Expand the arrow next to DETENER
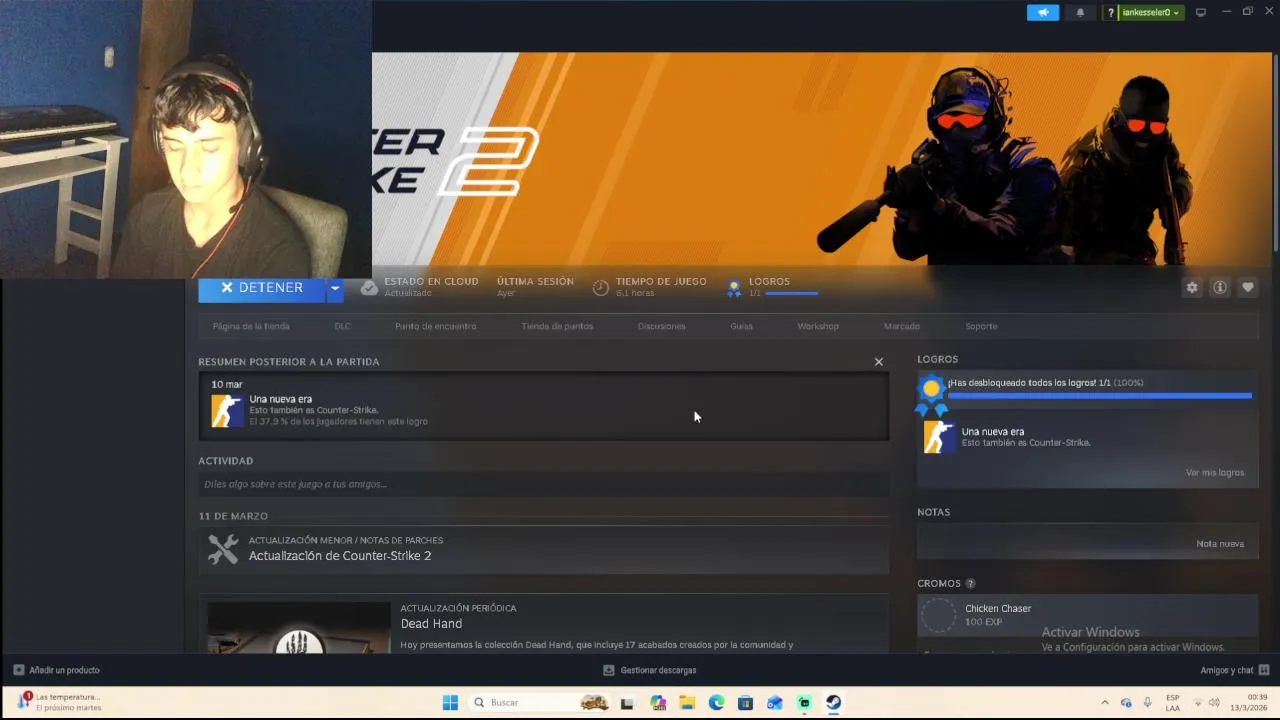 pyautogui.click(x=335, y=288)
